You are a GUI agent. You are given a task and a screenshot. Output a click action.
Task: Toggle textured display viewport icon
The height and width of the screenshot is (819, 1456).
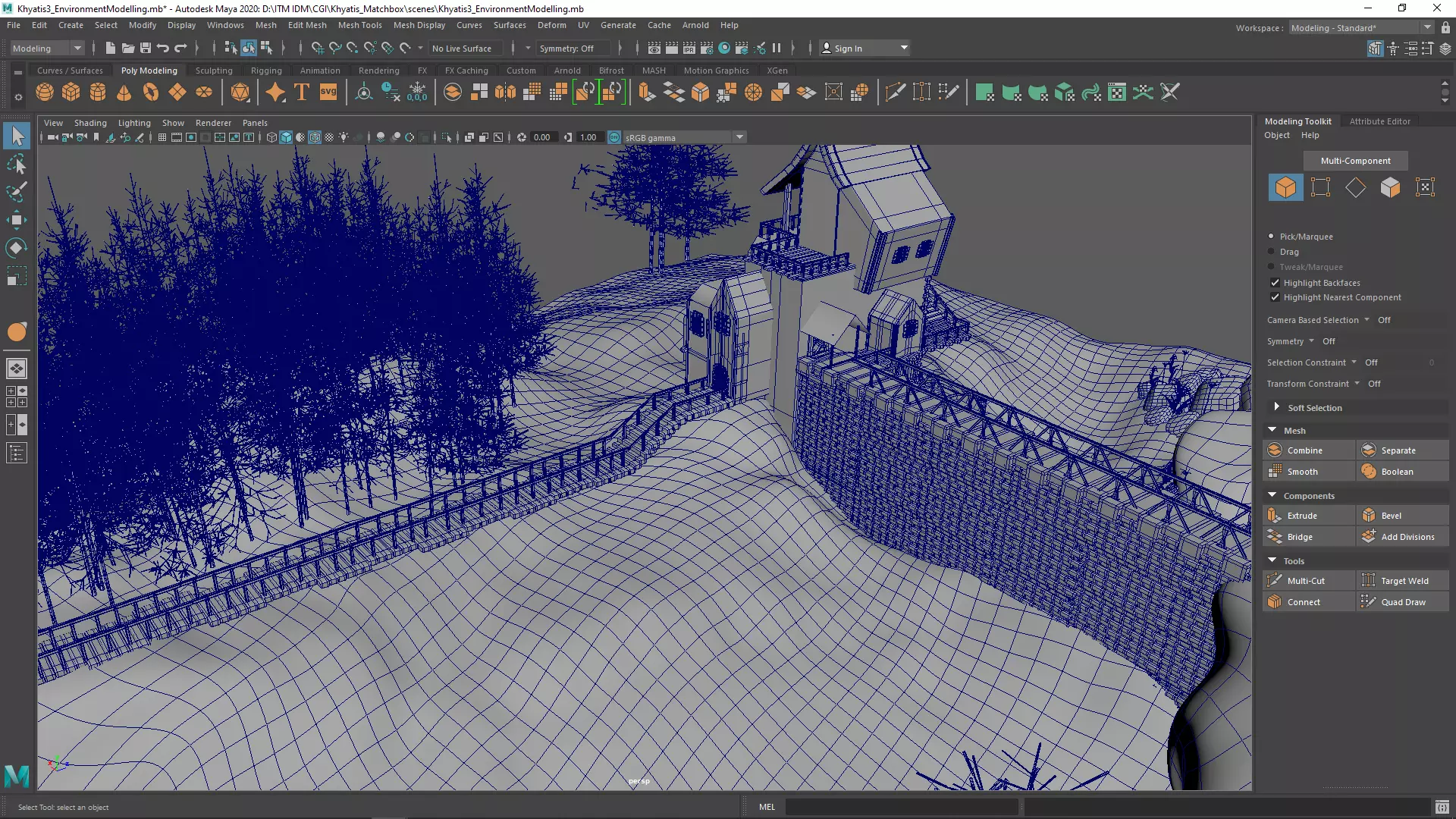pyautogui.click(x=329, y=137)
